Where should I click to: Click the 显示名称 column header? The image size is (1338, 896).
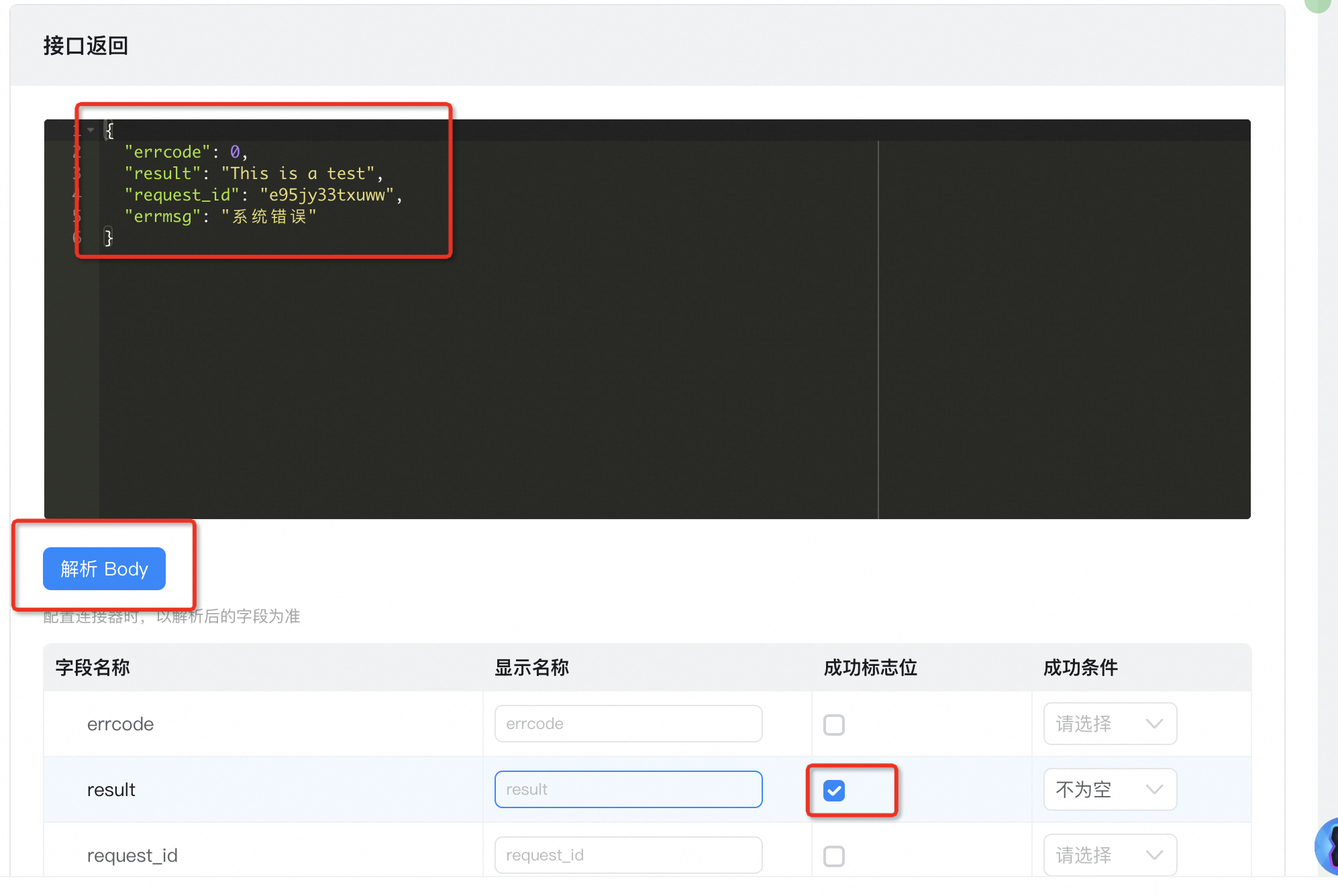pyautogui.click(x=531, y=667)
